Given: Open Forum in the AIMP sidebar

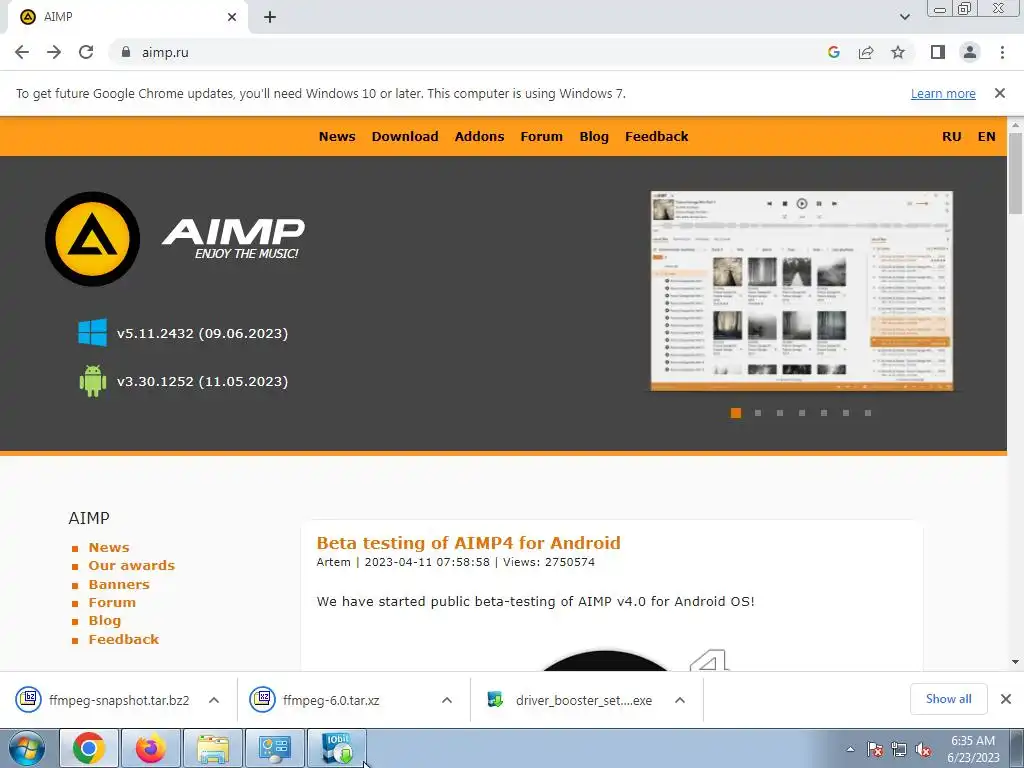Looking at the screenshot, I should [x=112, y=602].
